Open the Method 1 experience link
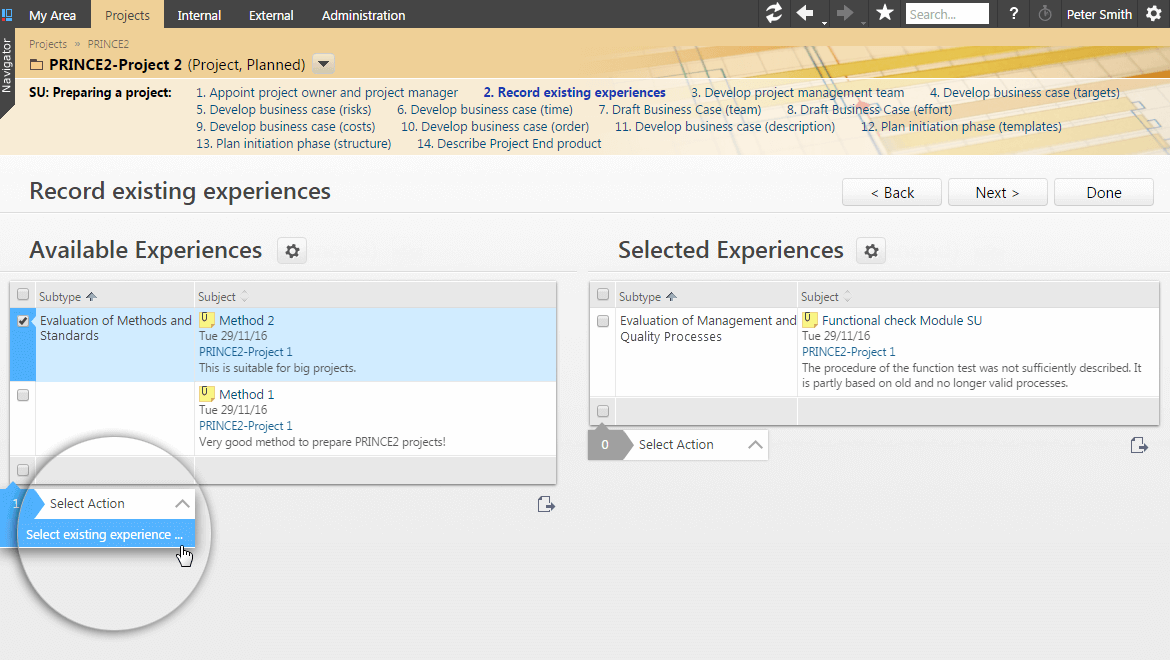 246,394
